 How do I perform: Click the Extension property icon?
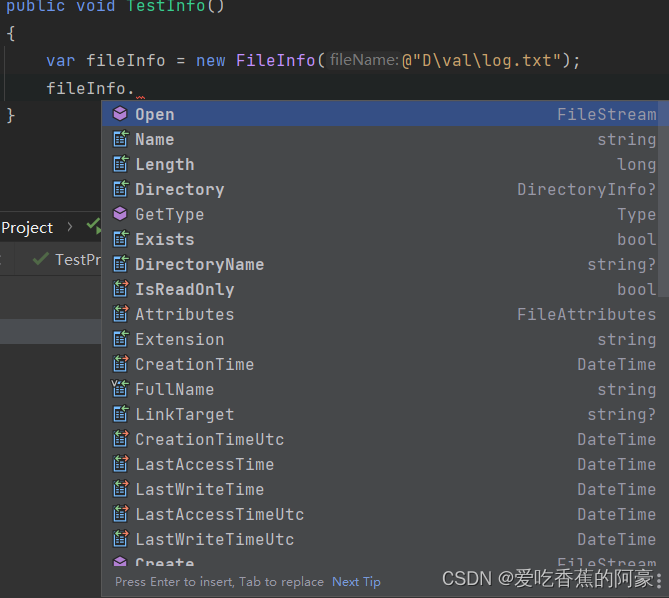click(x=120, y=339)
